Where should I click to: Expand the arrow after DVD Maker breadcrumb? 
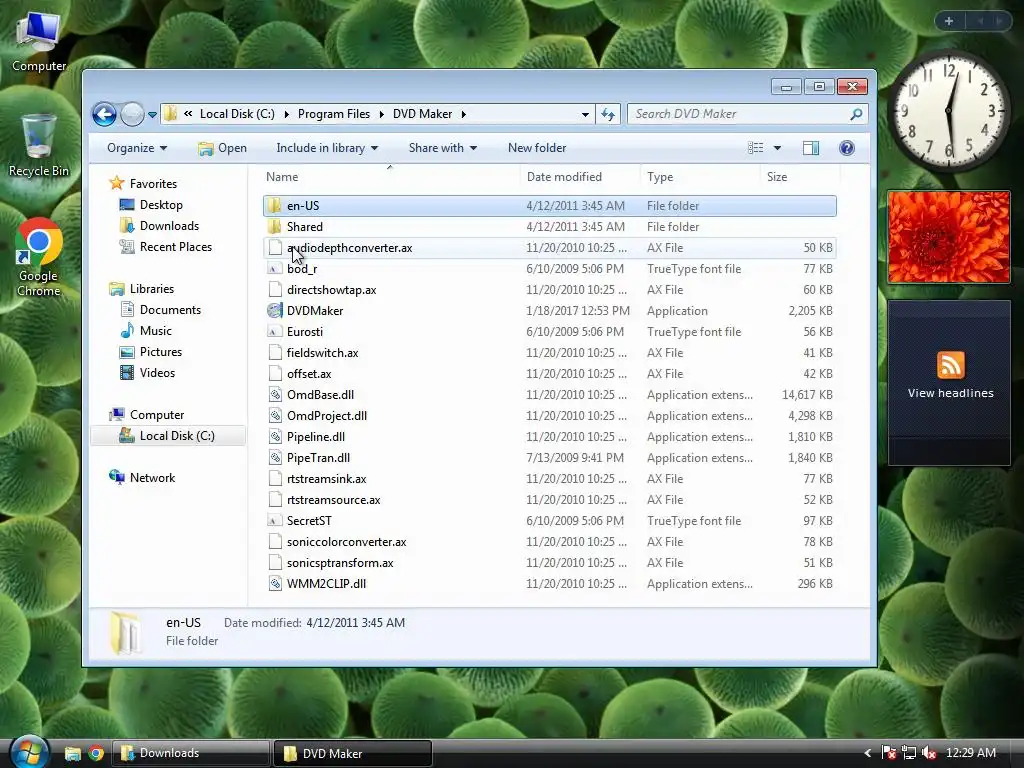[x=464, y=114]
